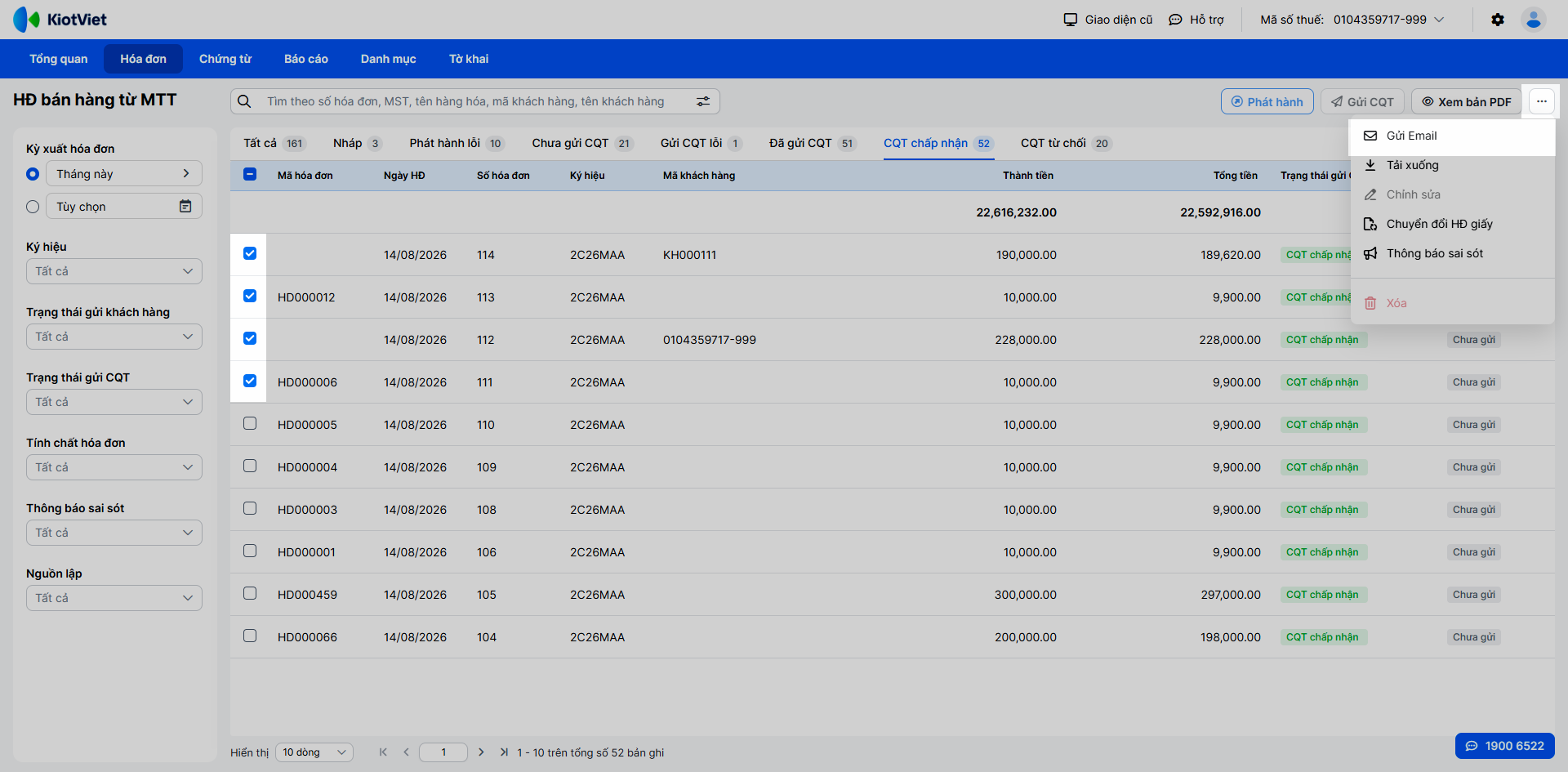Check the checkbox for invoice HD000004
The height and width of the screenshot is (772, 1568).
pyautogui.click(x=250, y=466)
